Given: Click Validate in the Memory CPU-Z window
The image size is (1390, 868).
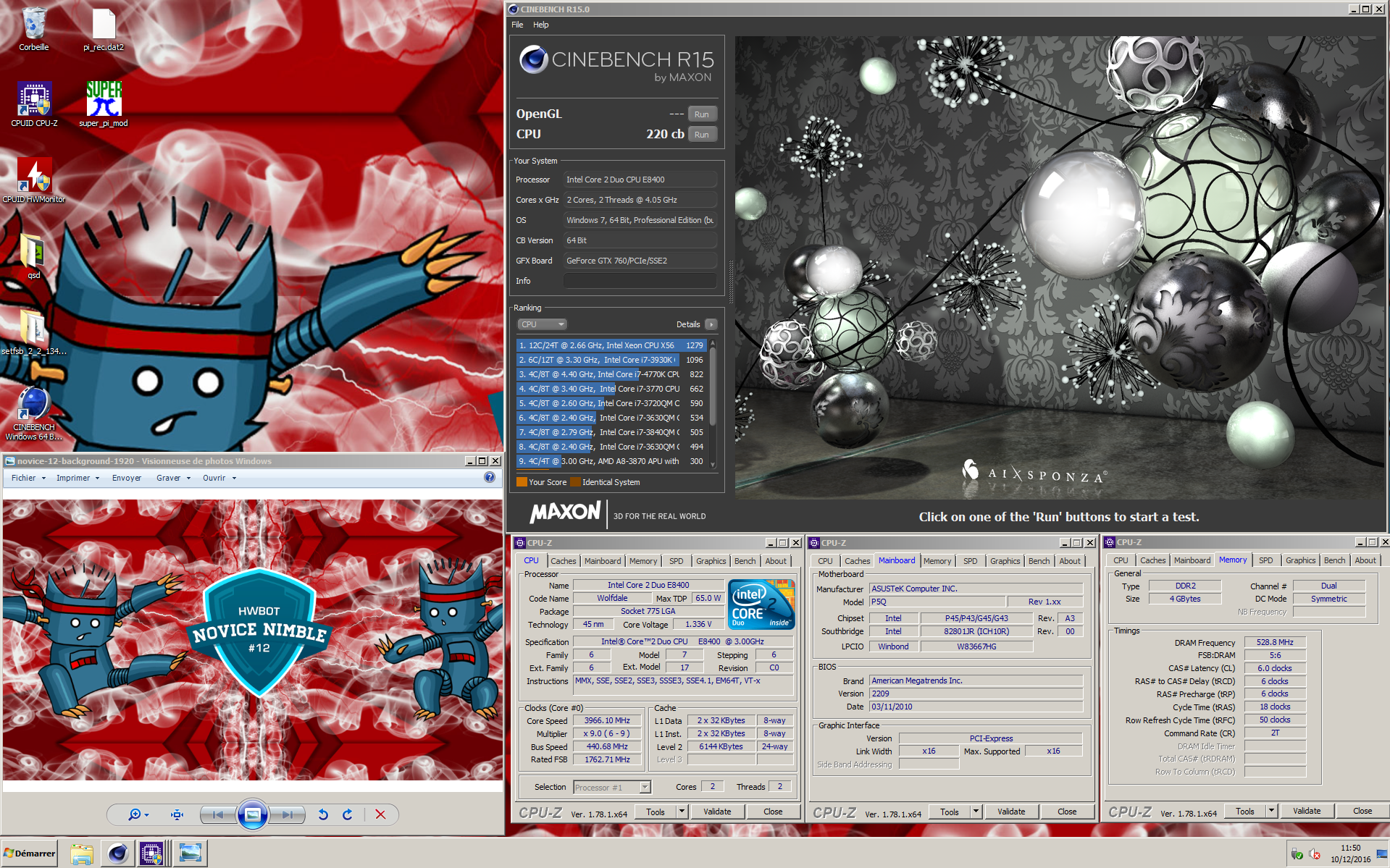Looking at the screenshot, I should (x=1306, y=811).
